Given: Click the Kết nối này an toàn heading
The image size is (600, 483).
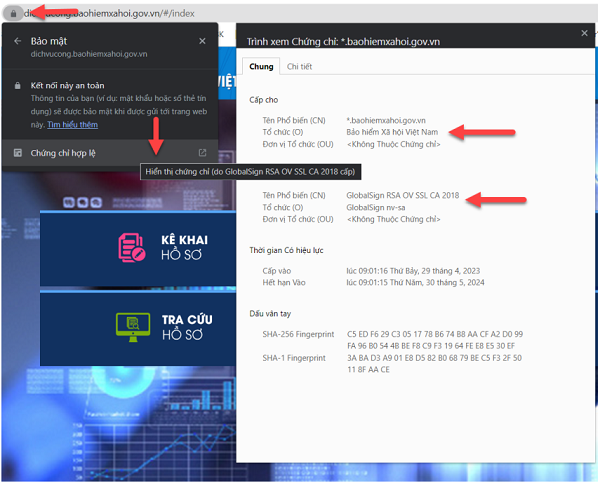Looking at the screenshot, I should pos(67,86).
